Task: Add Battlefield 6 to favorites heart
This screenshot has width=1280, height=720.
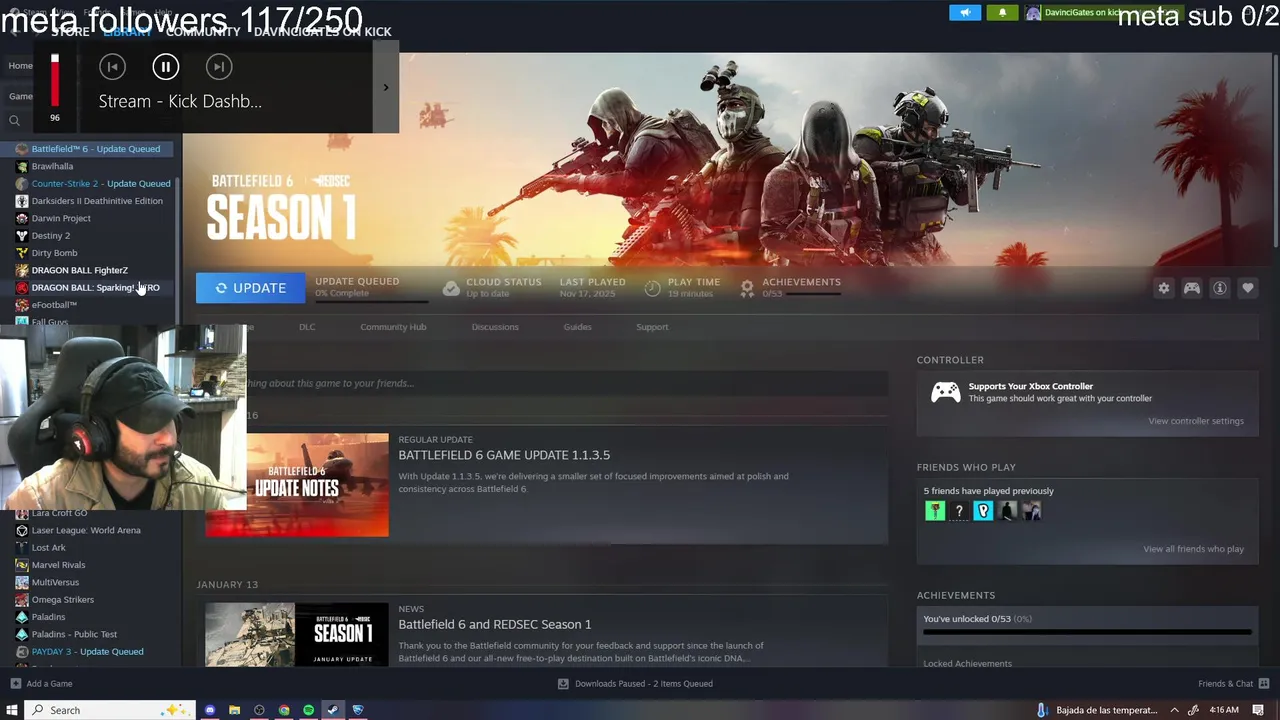Action: tap(1248, 288)
